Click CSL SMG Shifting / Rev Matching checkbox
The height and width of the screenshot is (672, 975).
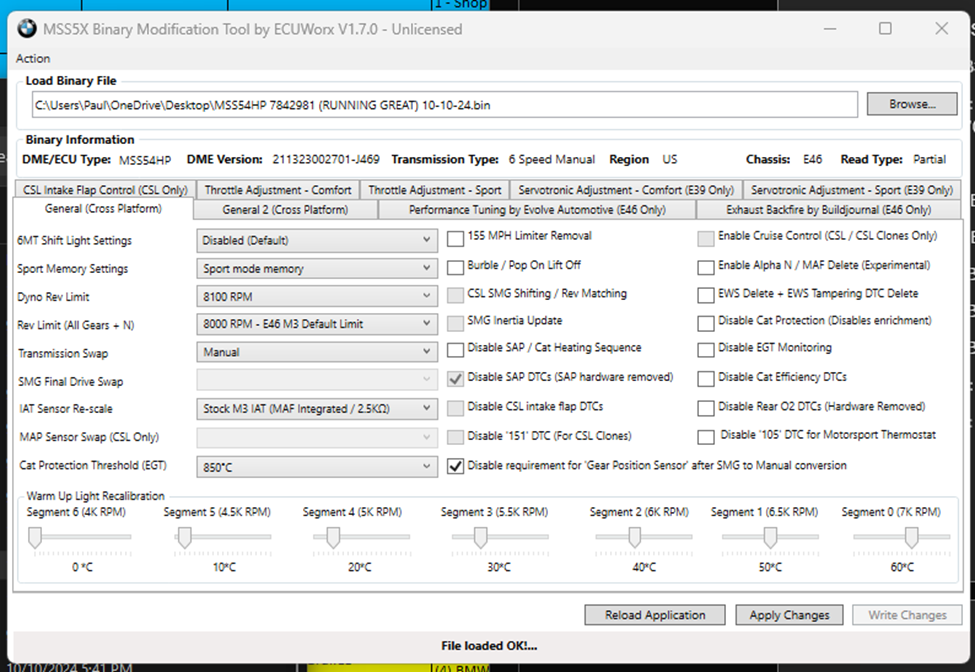tap(456, 295)
